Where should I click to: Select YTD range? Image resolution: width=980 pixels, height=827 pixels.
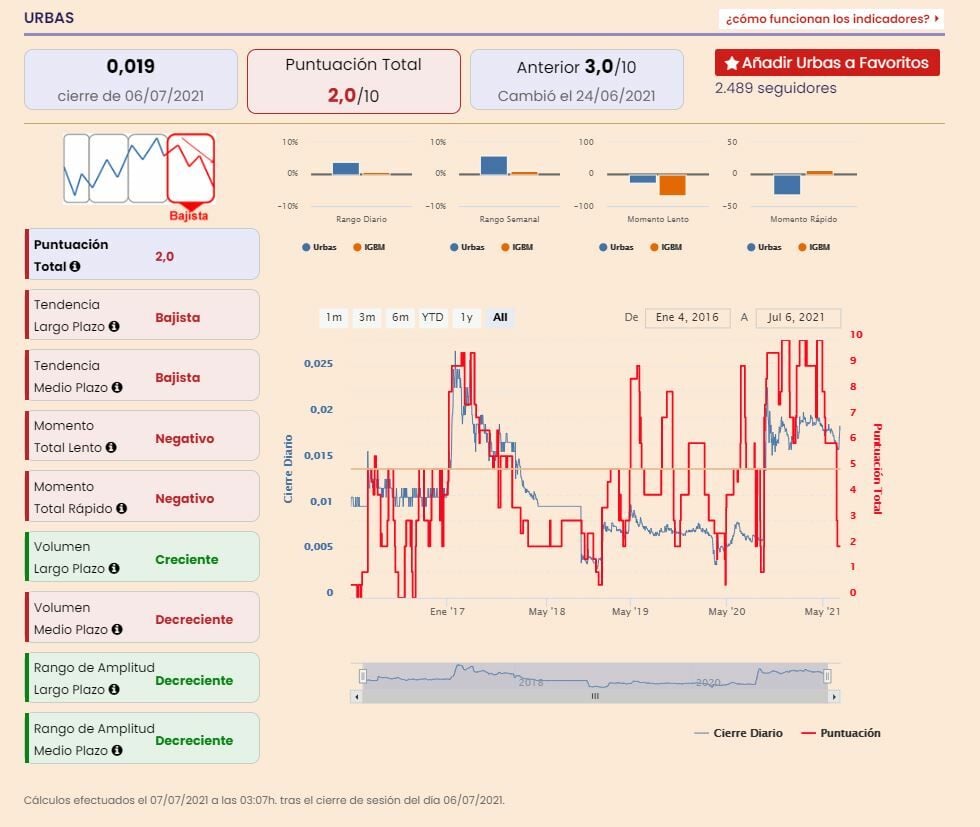point(432,318)
